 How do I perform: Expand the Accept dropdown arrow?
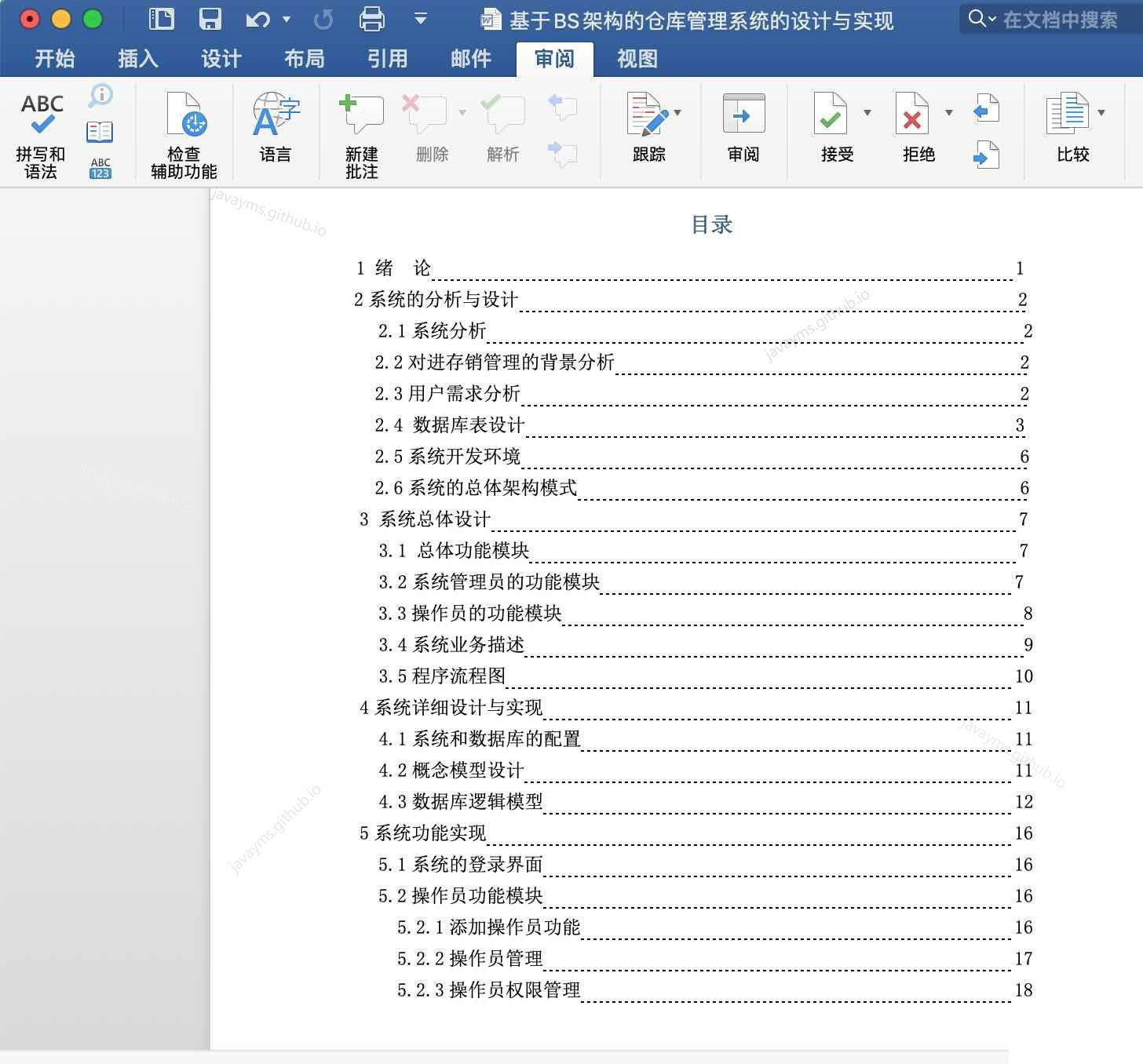click(x=867, y=112)
